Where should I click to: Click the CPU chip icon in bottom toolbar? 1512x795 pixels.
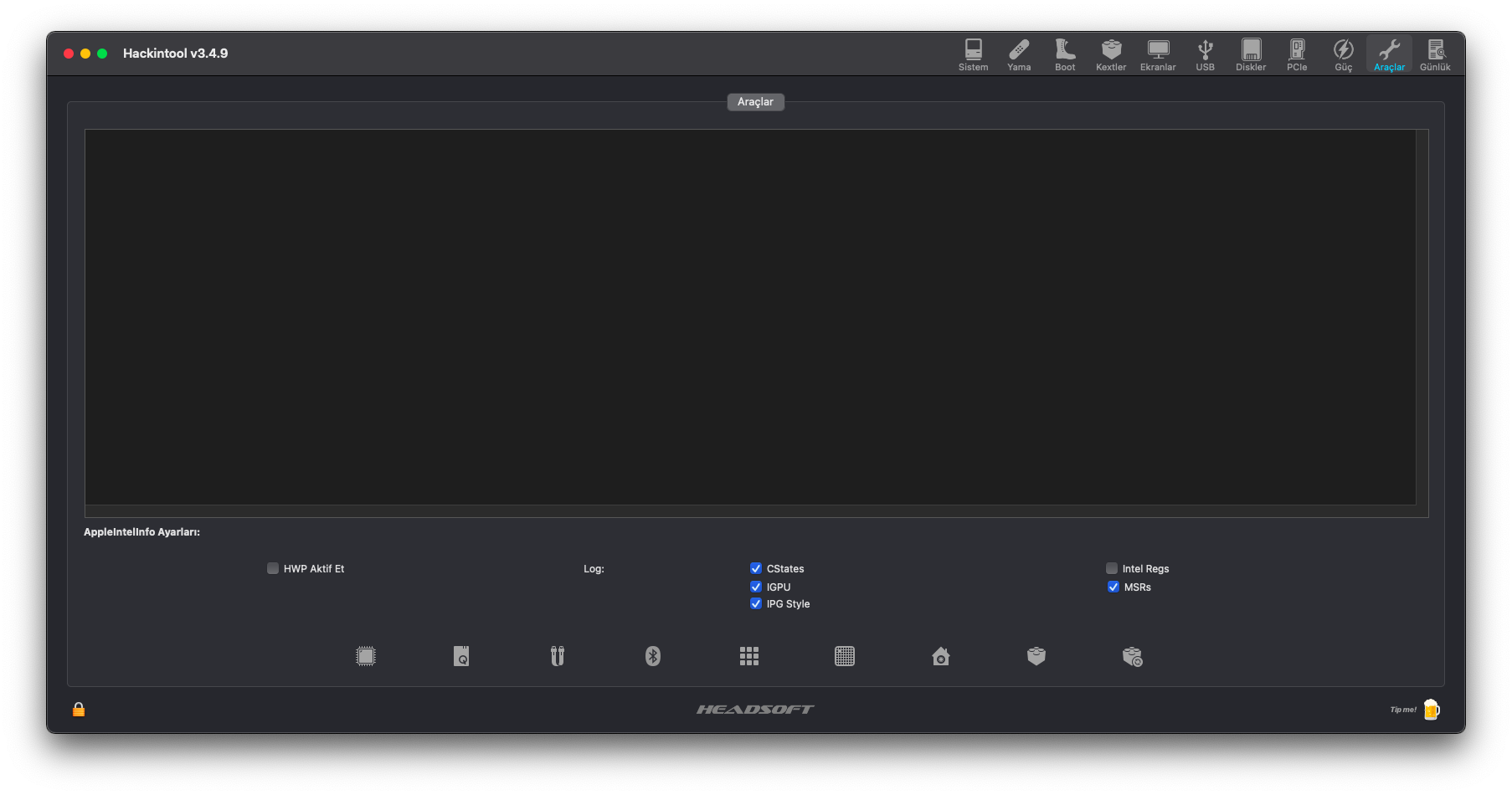366,656
